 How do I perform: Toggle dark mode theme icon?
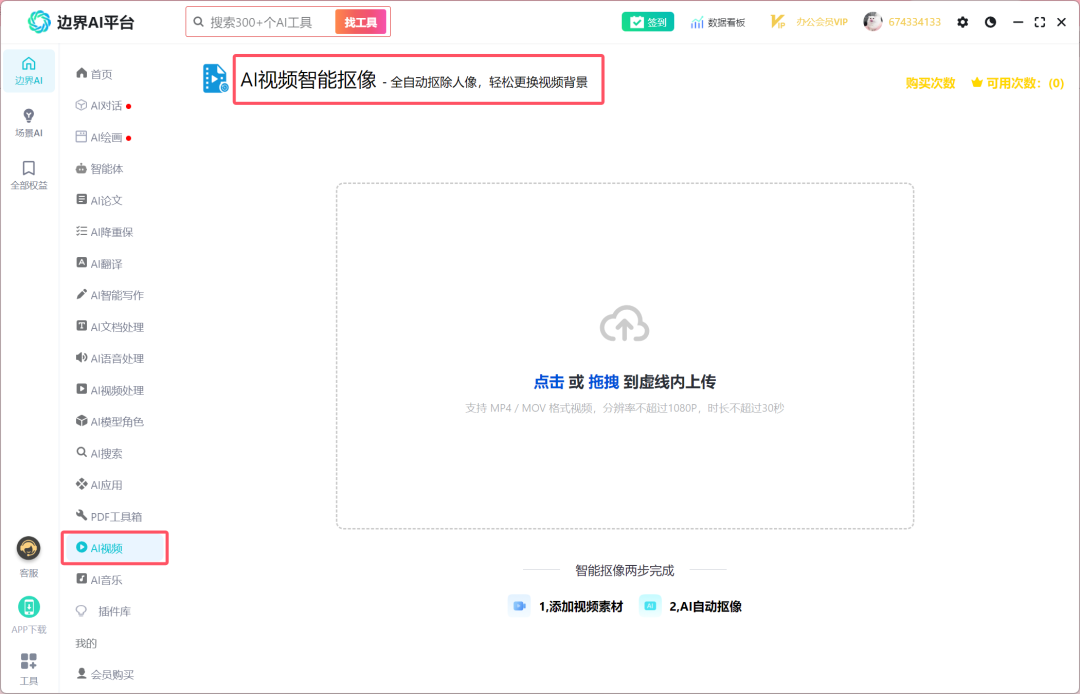[x=990, y=22]
